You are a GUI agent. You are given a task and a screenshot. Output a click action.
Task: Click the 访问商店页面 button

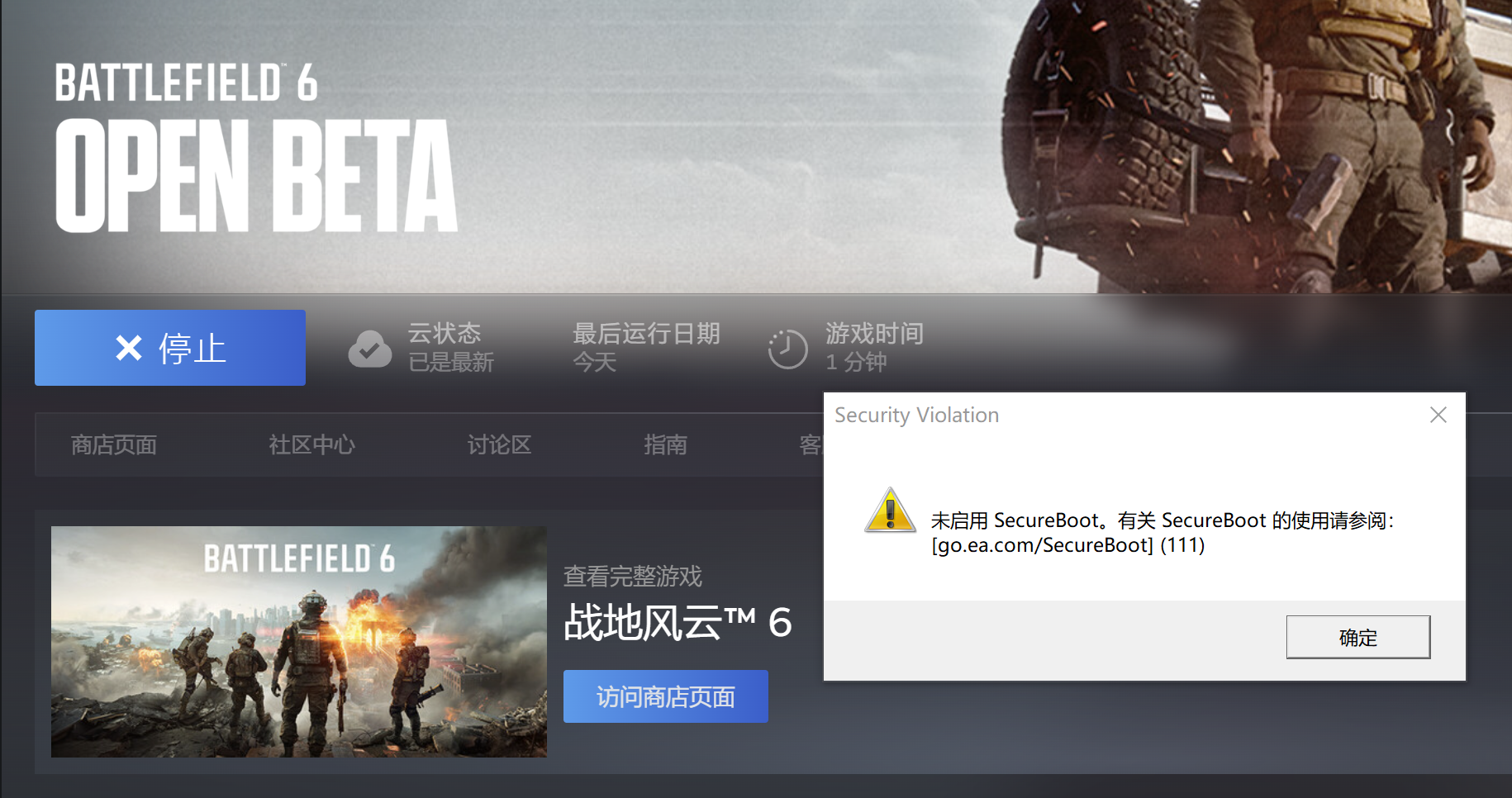click(666, 696)
